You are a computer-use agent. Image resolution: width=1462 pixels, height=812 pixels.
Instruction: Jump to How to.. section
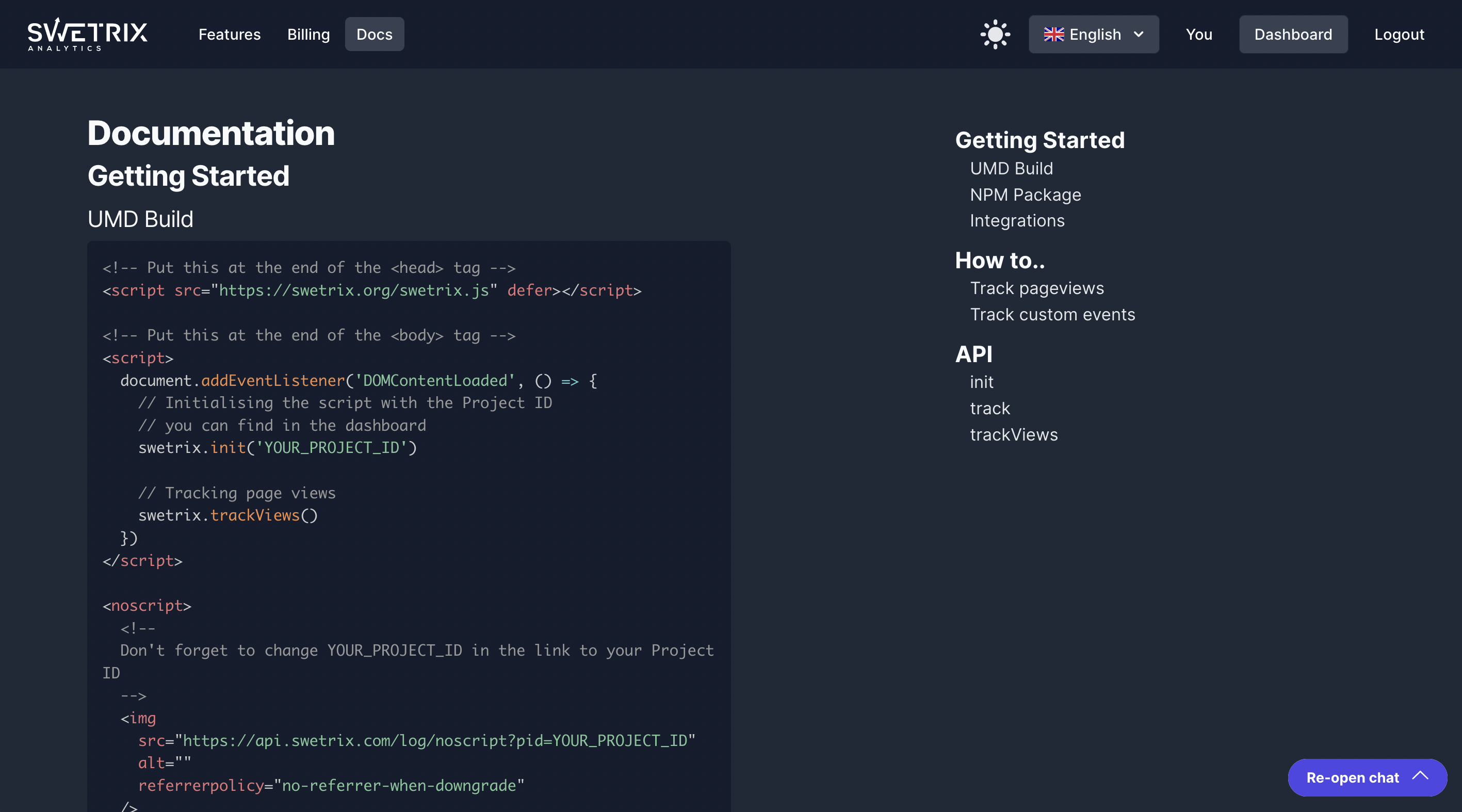(999, 261)
